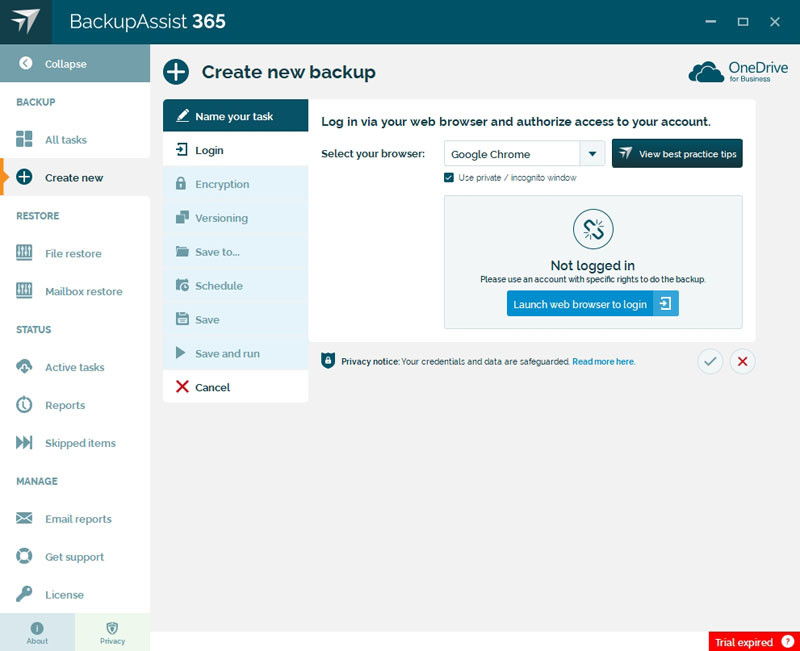Viewport: 800px width, 651px height.
Task: Click the Create new sidebar plus icon
Action: [24, 177]
